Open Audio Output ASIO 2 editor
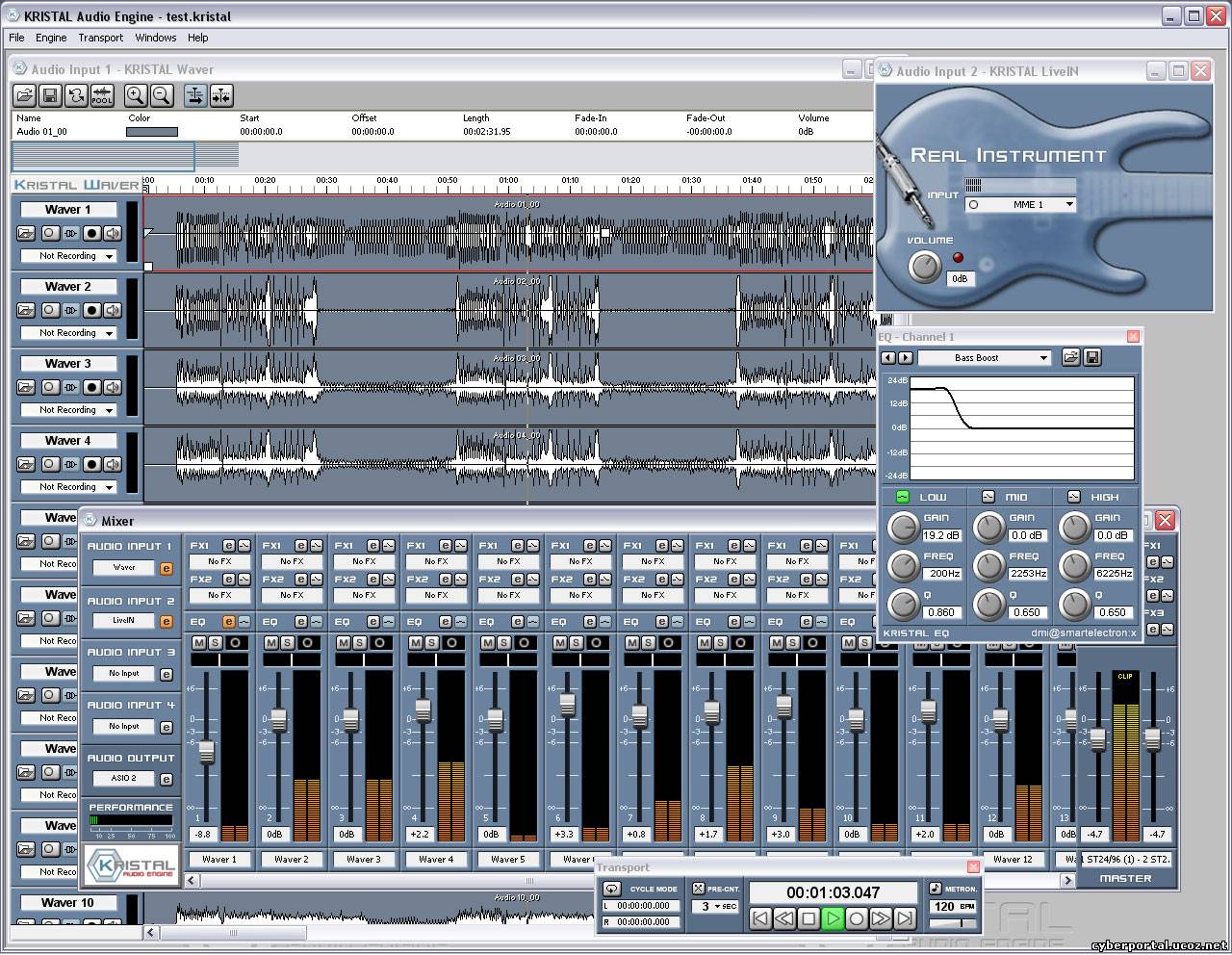The height and width of the screenshot is (955, 1232). [166, 779]
